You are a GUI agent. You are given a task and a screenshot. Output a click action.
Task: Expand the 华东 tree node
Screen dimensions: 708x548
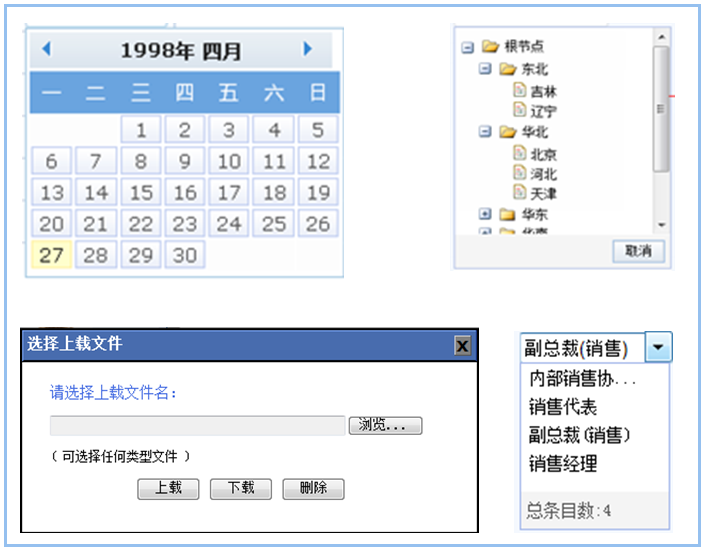click(485, 214)
